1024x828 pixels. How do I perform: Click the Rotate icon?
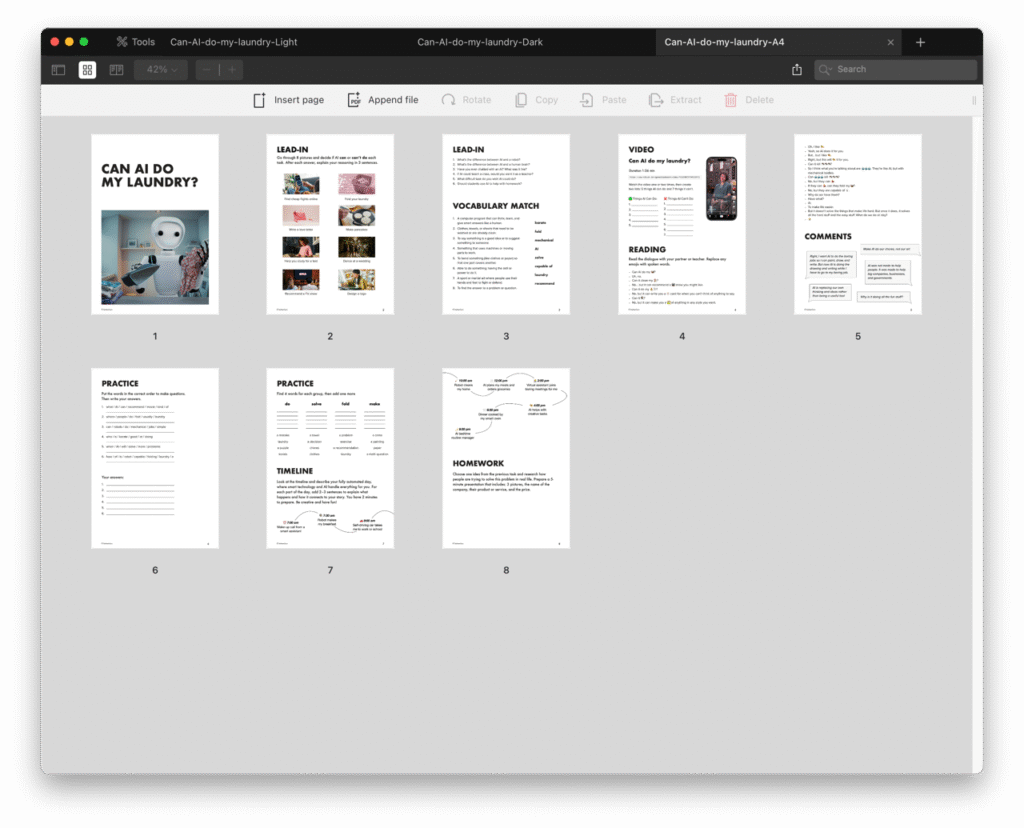tap(449, 100)
